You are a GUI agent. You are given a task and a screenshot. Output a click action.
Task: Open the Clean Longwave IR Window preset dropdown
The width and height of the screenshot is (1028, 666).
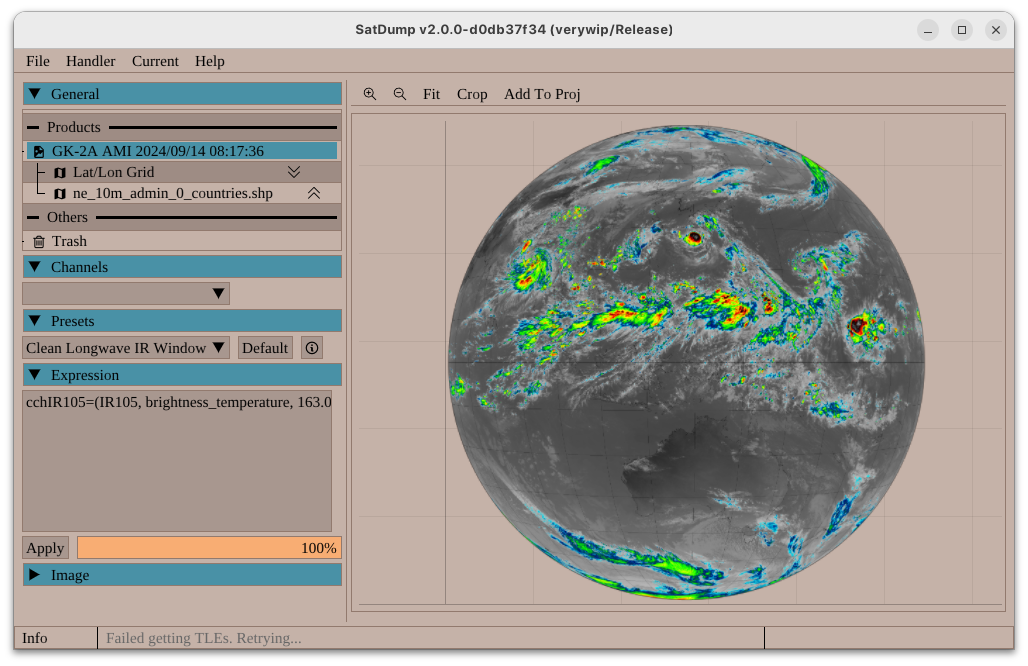click(x=126, y=348)
